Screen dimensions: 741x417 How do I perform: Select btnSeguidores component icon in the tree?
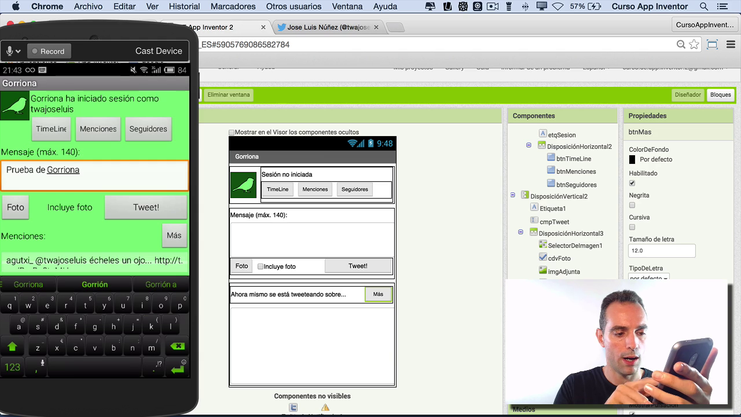[551, 183]
